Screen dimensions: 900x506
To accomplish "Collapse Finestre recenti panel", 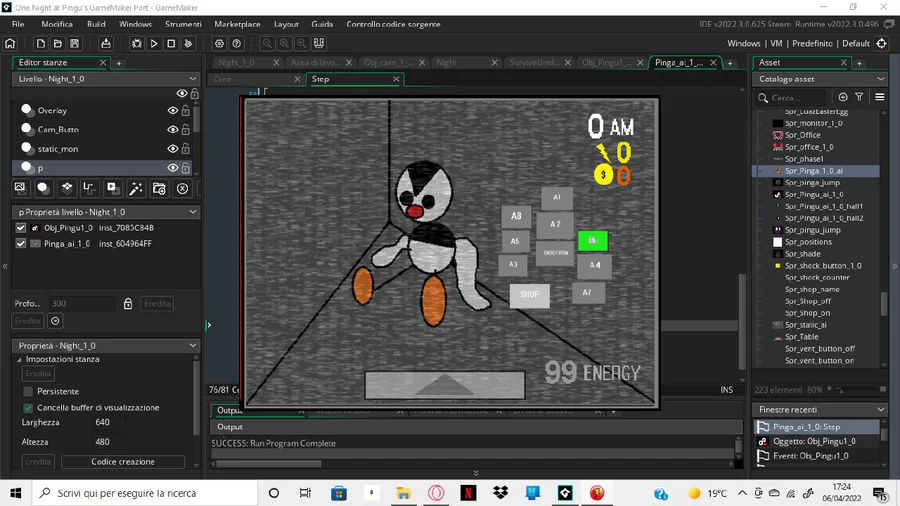I will coord(880,410).
